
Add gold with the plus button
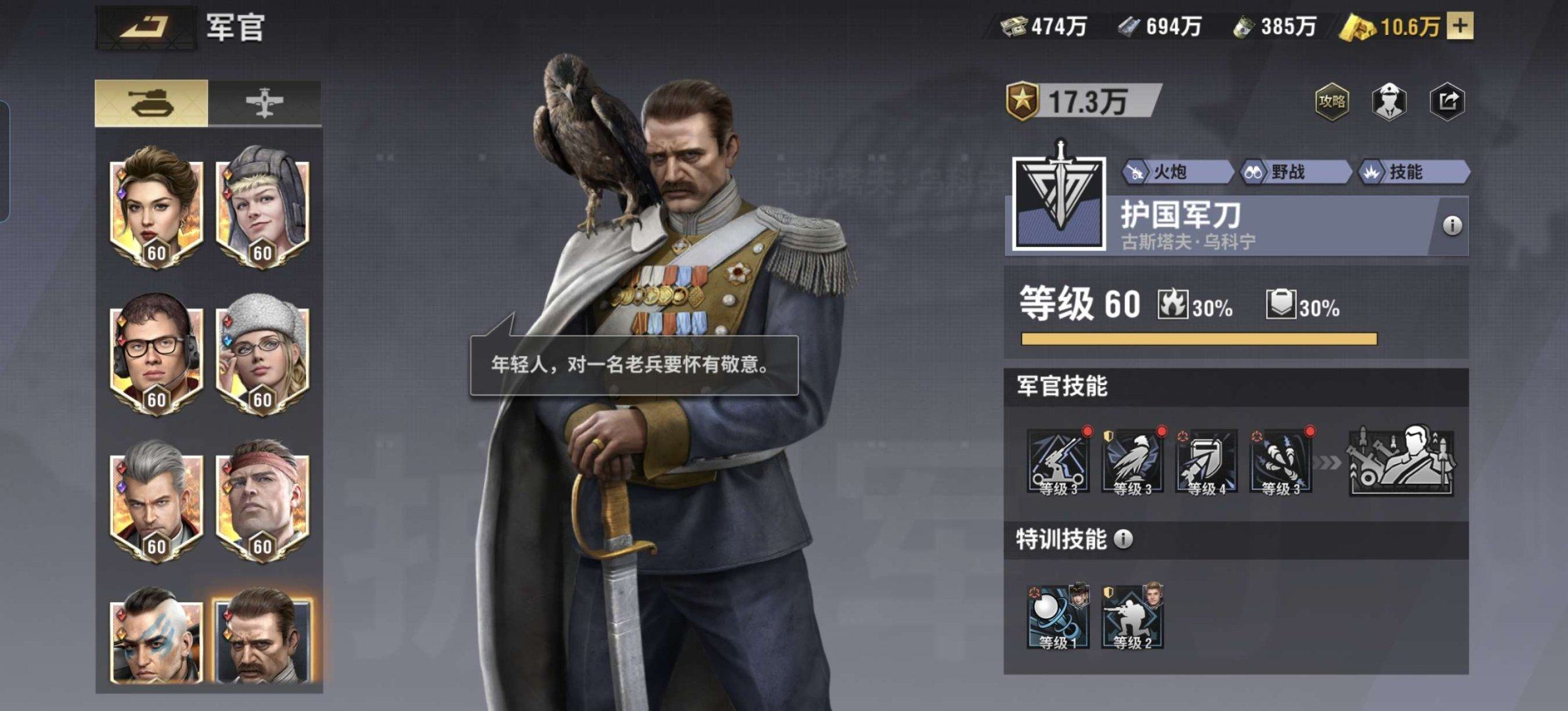(1460, 26)
